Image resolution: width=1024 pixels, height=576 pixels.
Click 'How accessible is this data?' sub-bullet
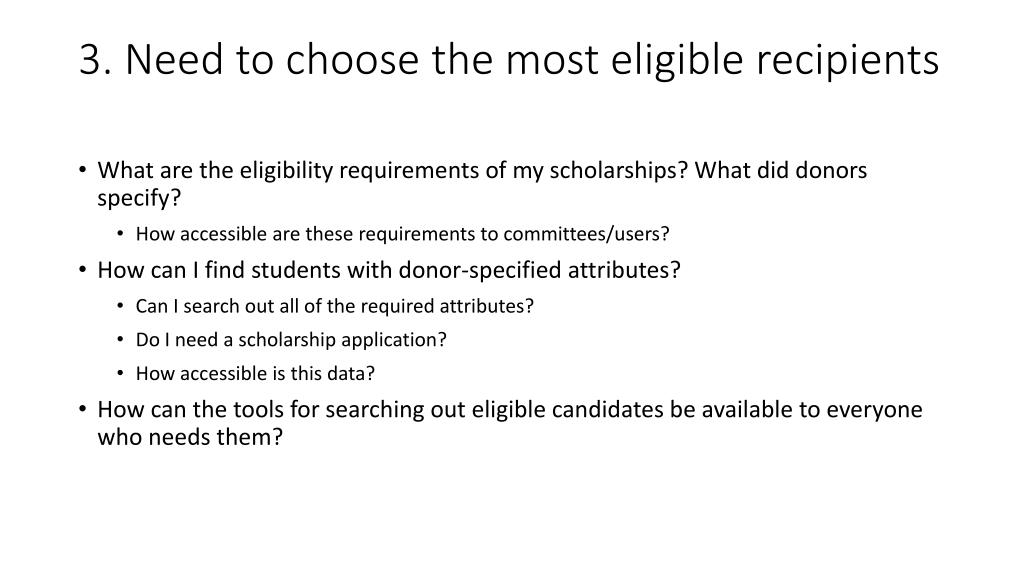[255, 374]
